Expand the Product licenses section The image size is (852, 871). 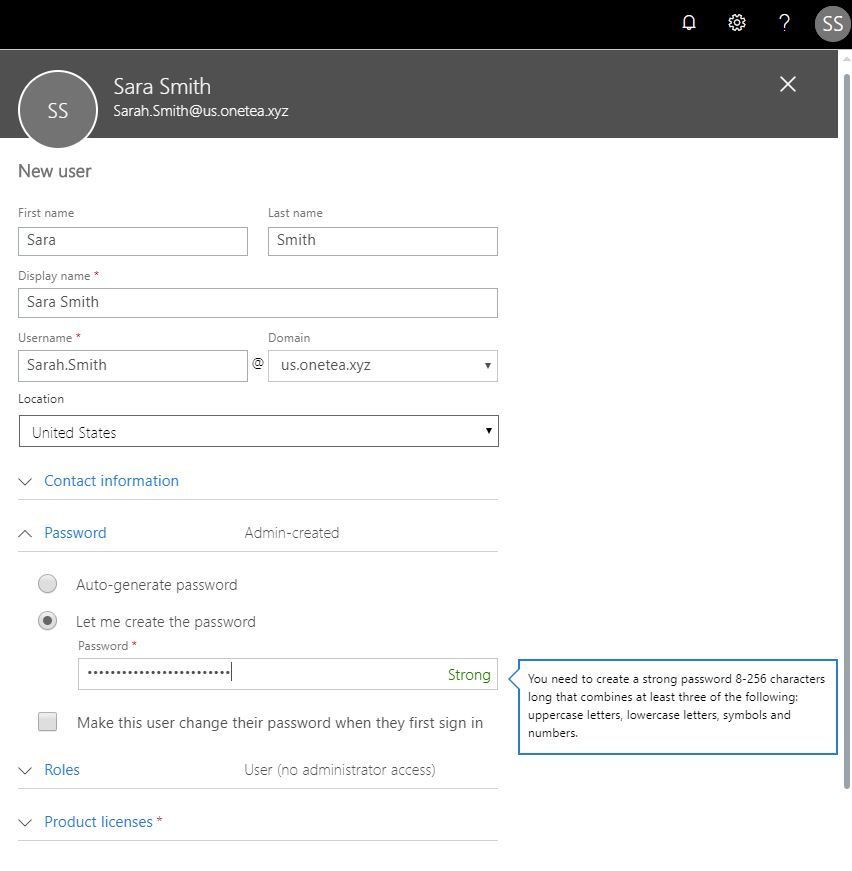pos(99,821)
